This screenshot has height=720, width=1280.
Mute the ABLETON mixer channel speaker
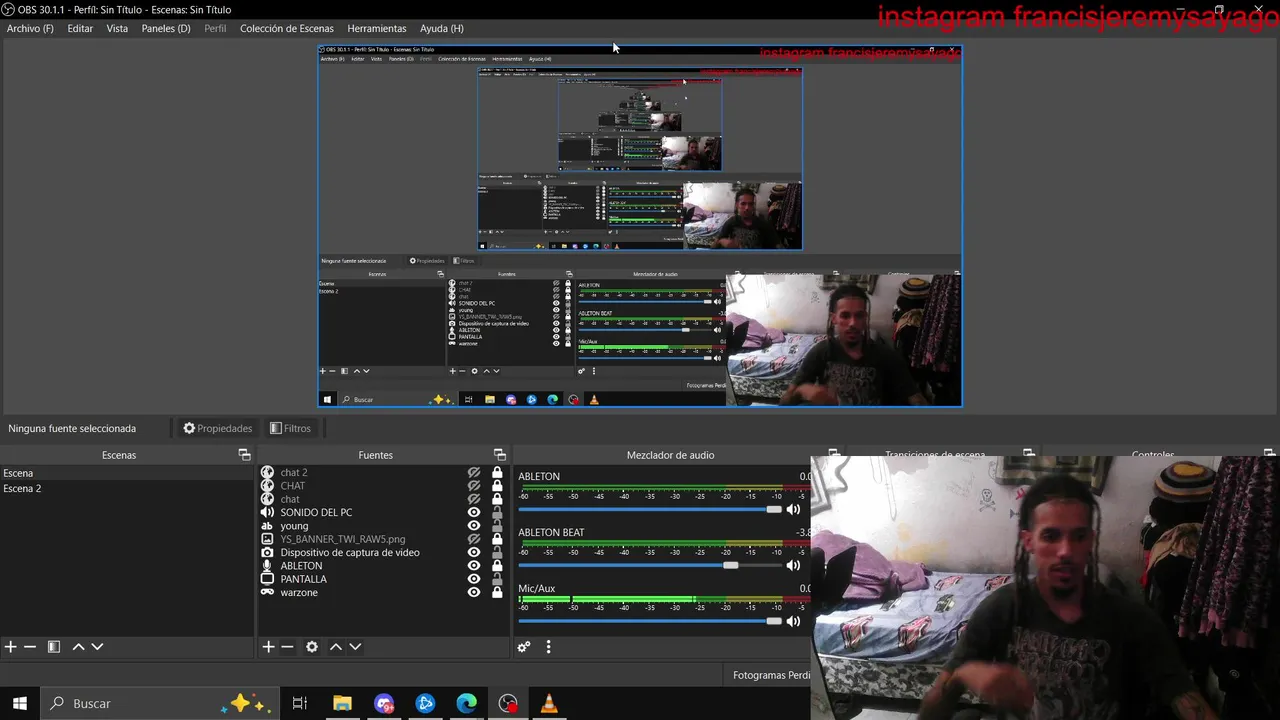coord(793,509)
